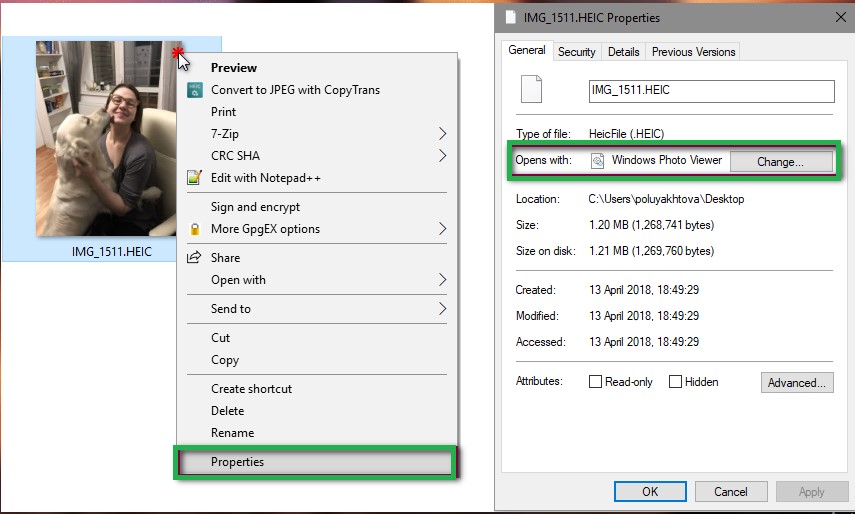The height and width of the screenshot is (514, 855).
Task: Click the Notepad++ icon in context menu
Action: tap(195, 178)
